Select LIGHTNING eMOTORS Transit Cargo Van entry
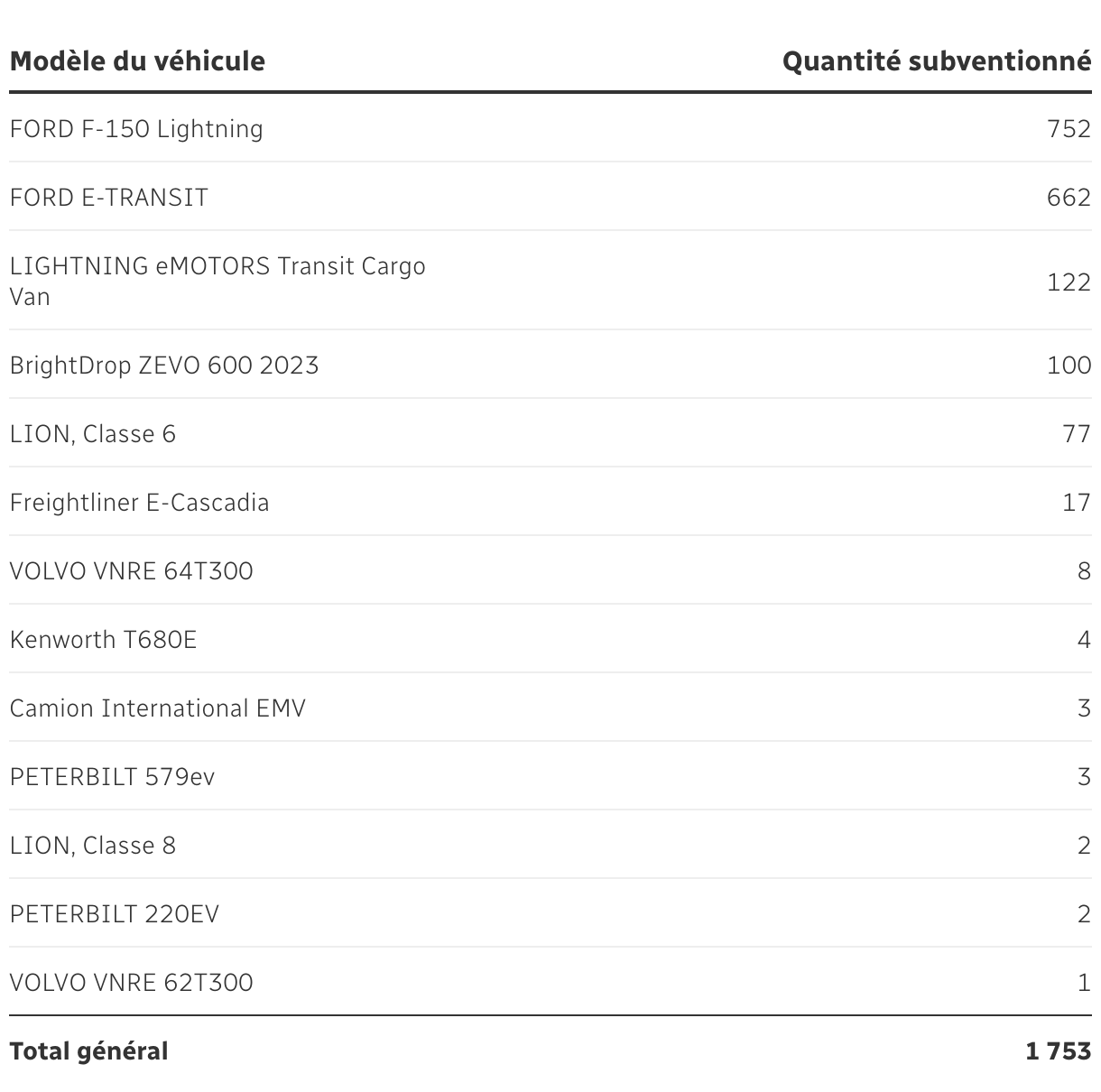 [217, 281]
